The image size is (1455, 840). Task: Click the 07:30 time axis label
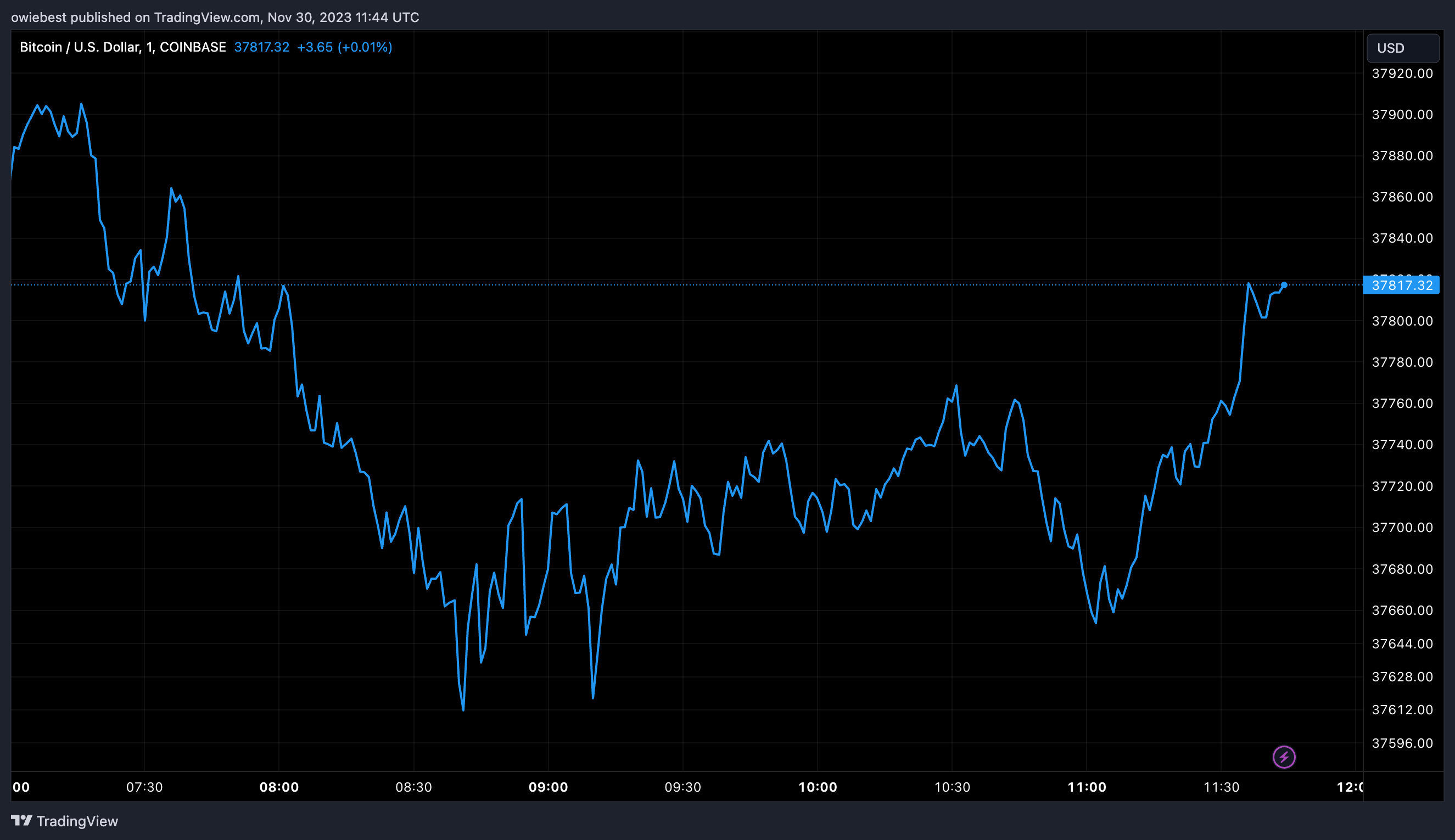coord(144,787)
